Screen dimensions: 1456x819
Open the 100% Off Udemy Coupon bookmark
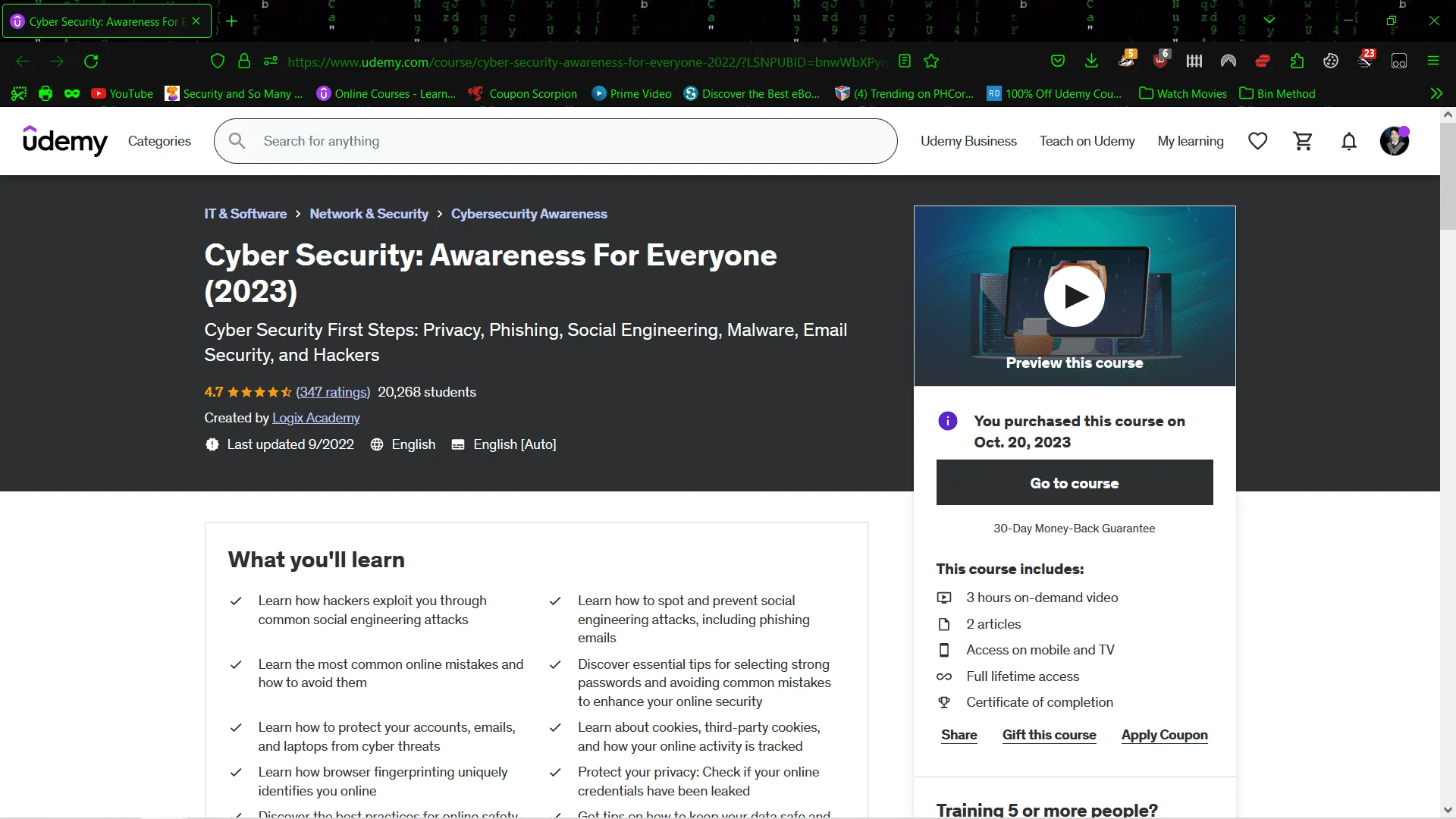click(1054, 94)
